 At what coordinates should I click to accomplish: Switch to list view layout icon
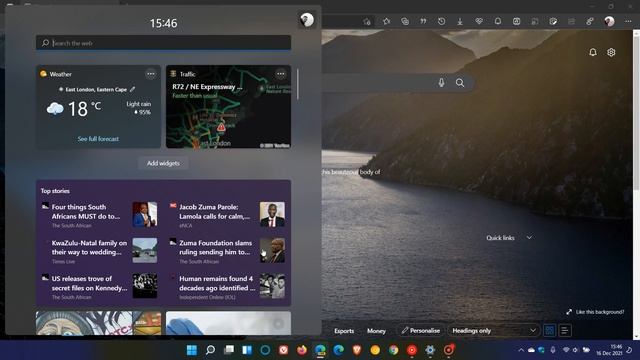(x=565, y=330)
